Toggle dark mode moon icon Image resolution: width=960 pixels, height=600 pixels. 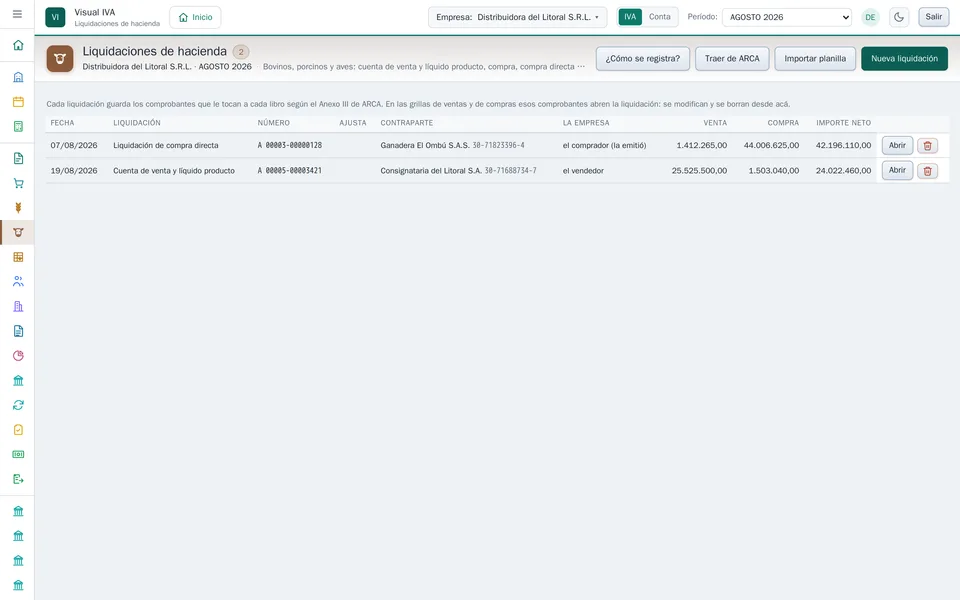click(x=899, y=17)
